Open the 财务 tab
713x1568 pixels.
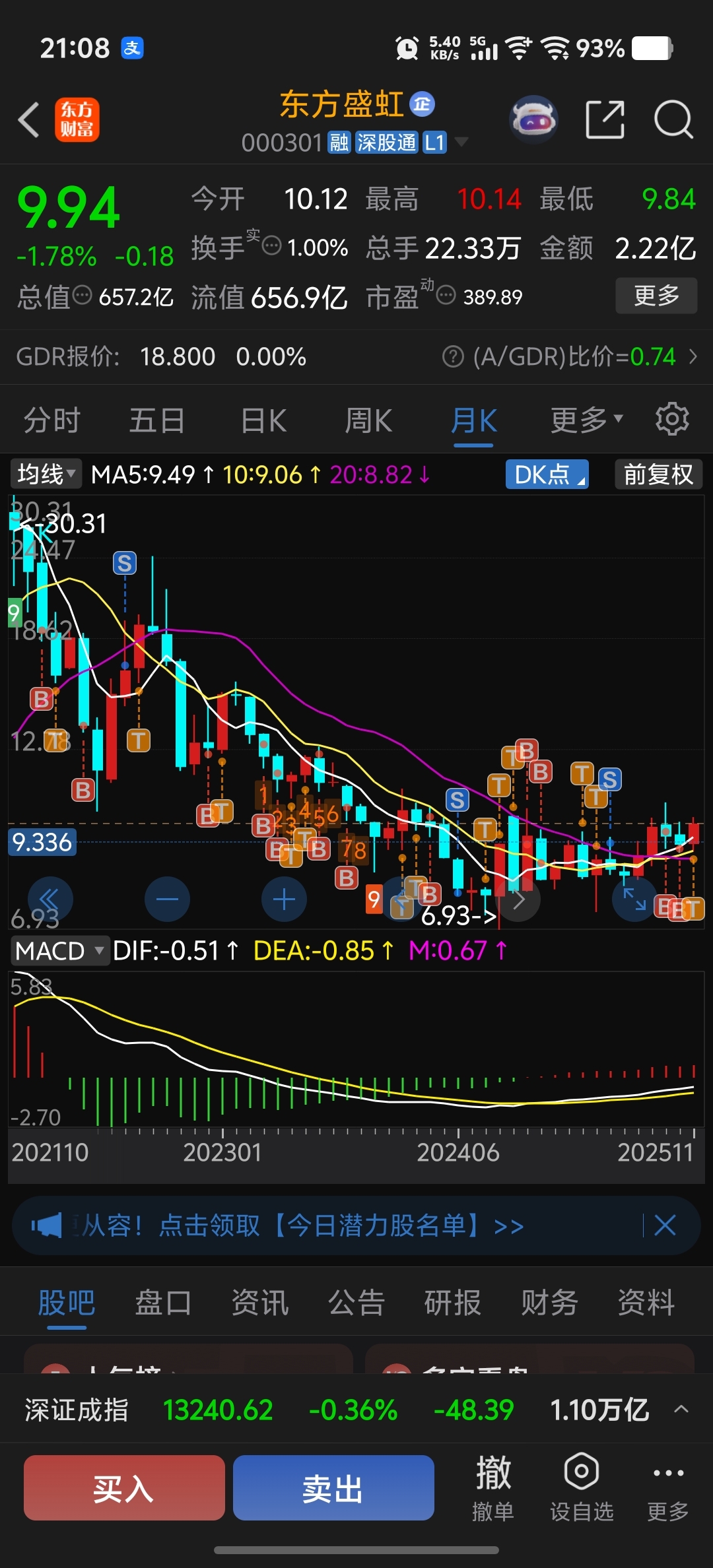[550, 1303]
